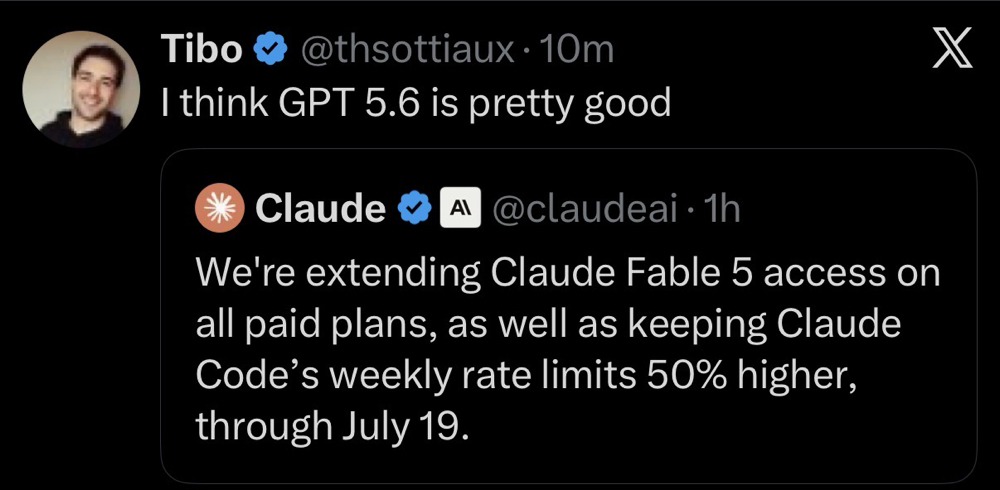This screenshot has width=1000, height=490.
Task: Click "through July 19." in the quoted post
Action: coord(332,427)
